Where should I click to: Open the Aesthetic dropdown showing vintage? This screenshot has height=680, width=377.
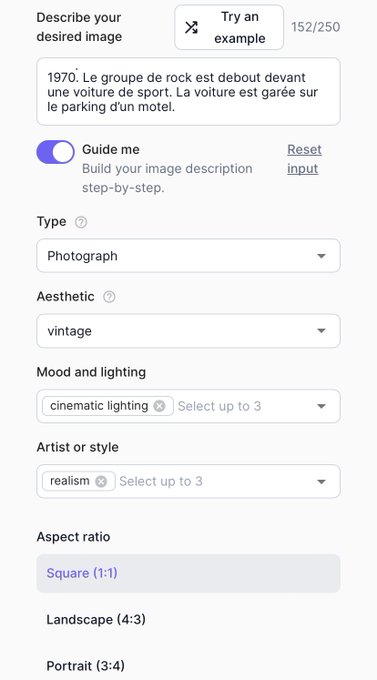pyautogui.click(x=188, y=331)
